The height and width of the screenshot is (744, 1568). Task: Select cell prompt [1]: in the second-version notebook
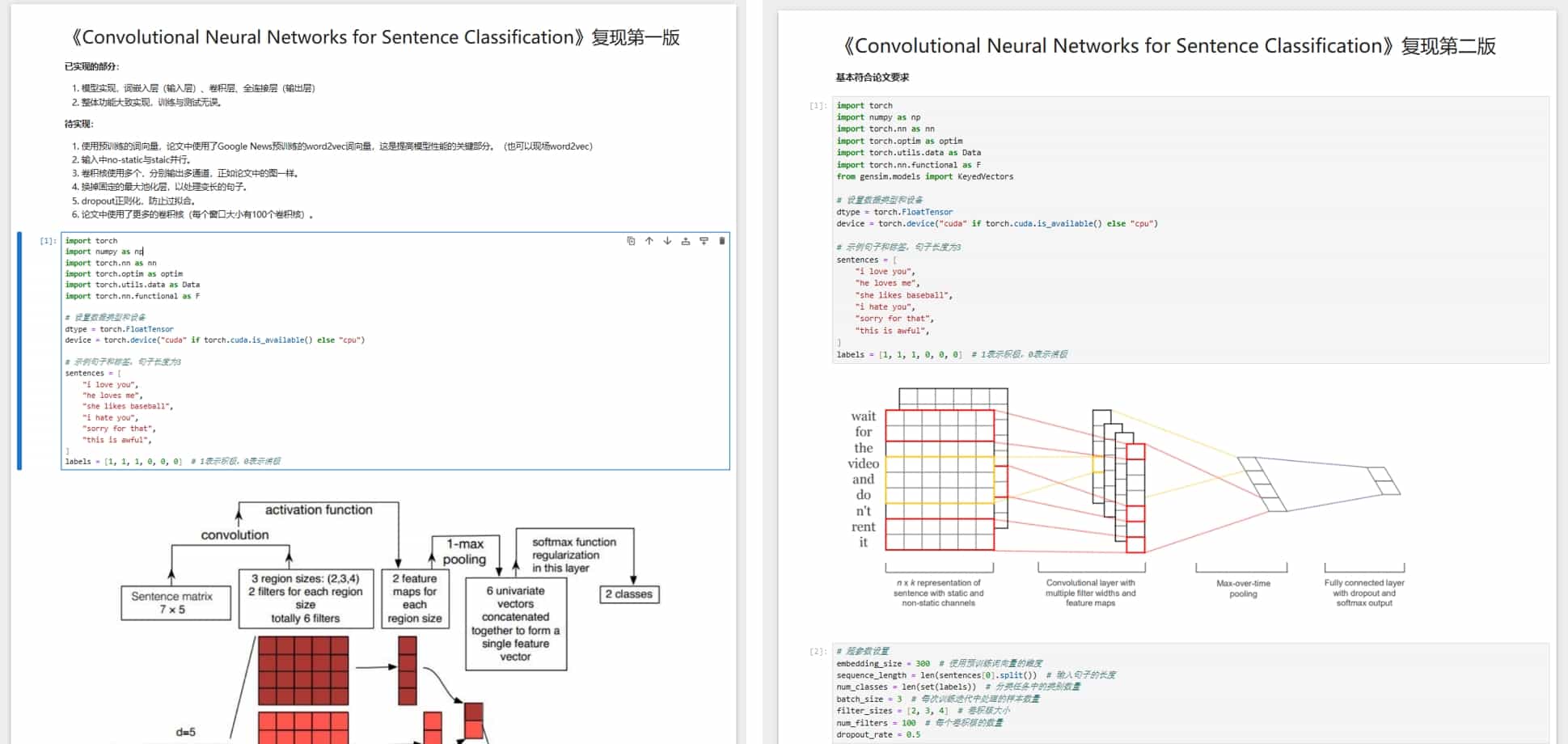click(x=818, y=106)
